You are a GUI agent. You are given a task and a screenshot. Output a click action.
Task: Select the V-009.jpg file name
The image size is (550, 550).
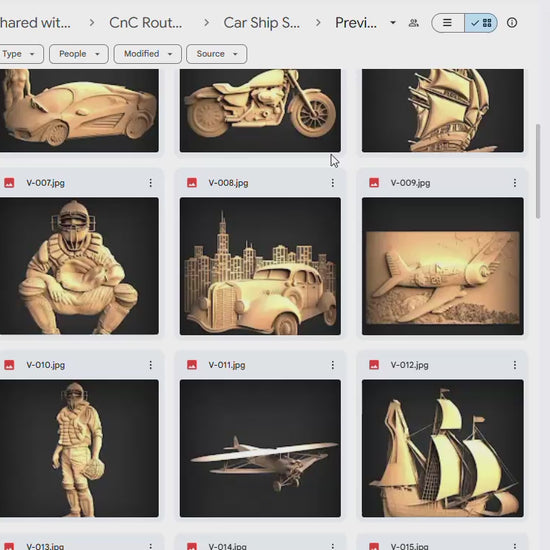pyautogui.click(x=410, y=183)
